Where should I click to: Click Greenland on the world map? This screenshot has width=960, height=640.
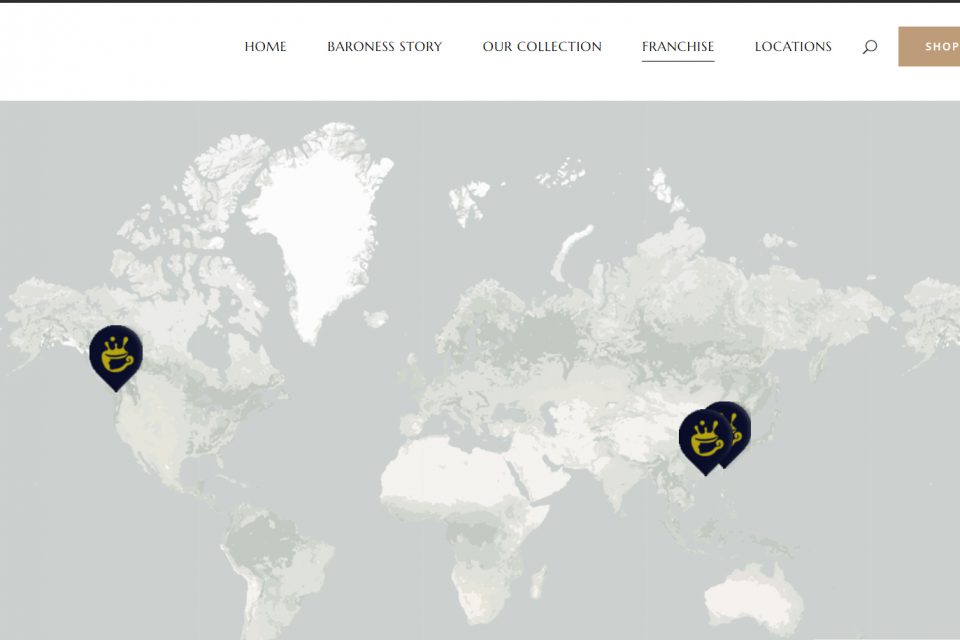(315, 220)
